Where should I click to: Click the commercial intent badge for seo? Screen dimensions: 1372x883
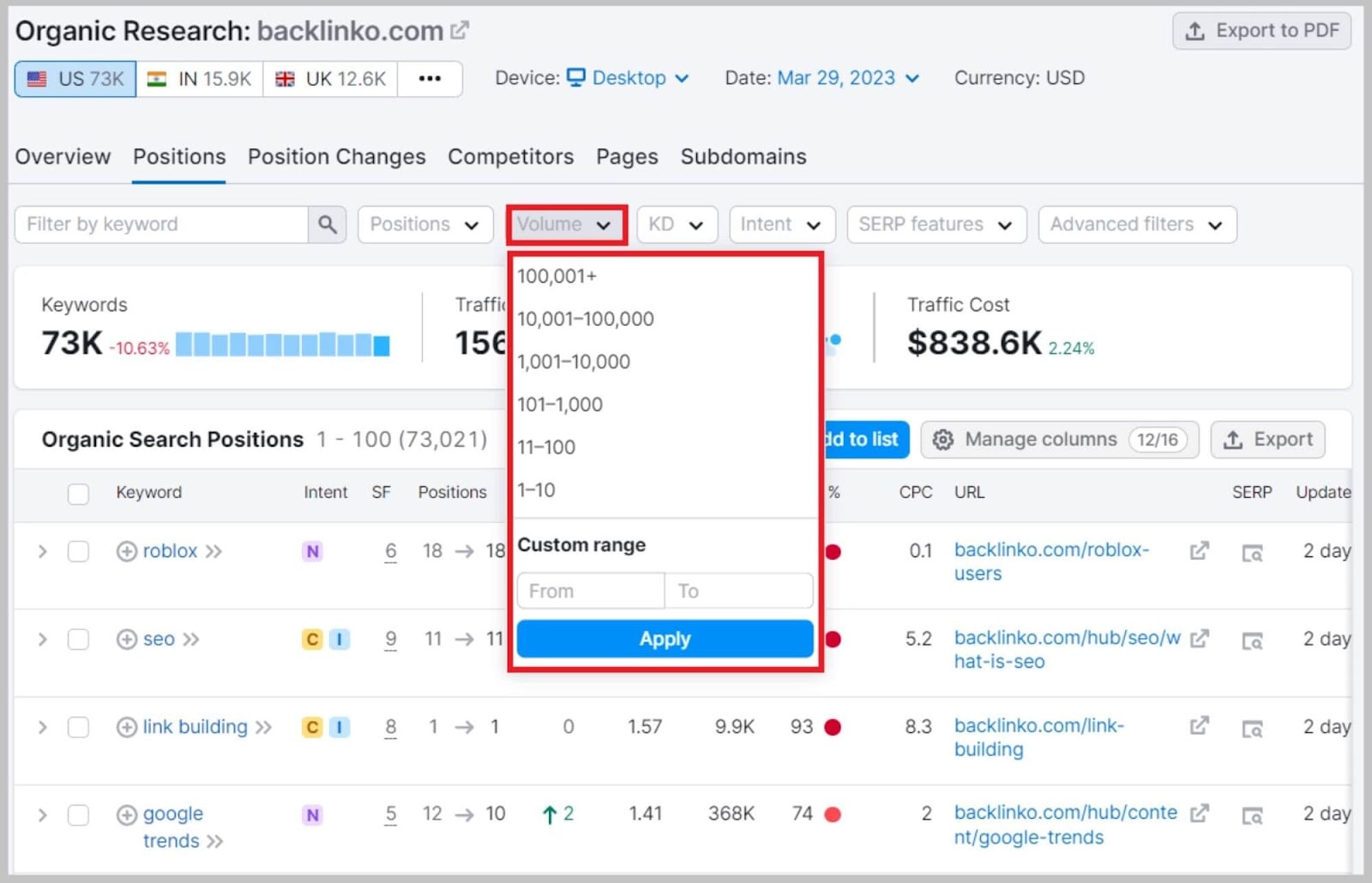point(312,640)
